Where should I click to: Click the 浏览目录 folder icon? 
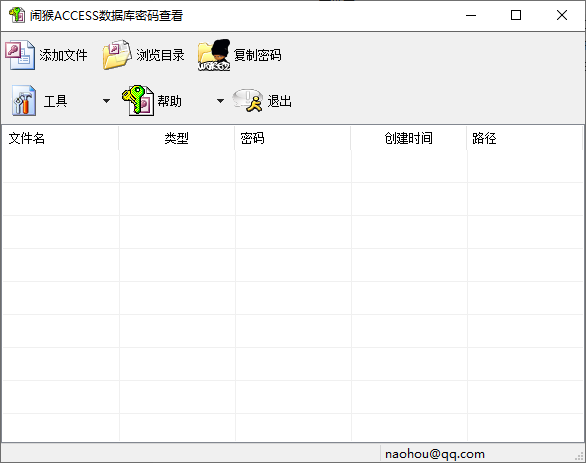click(x=117, y=55)
